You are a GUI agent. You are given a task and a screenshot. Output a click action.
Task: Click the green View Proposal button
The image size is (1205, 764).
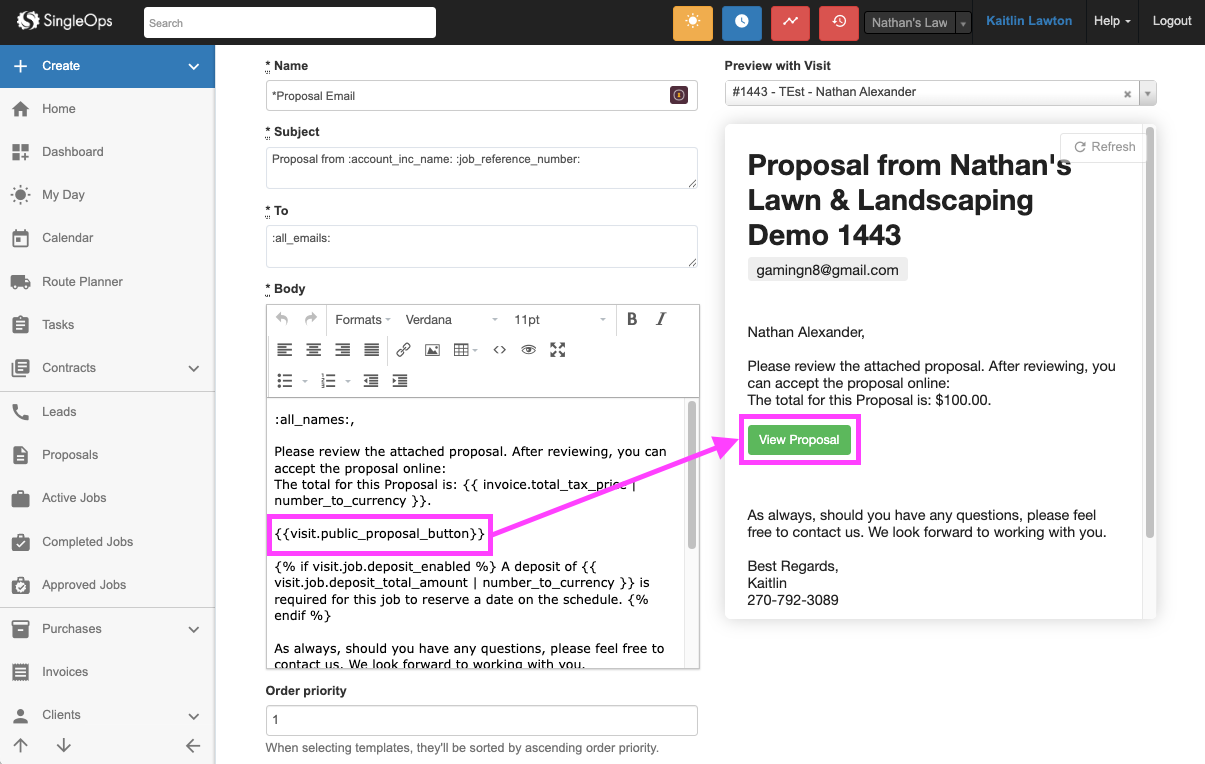(x=799, y=440)
